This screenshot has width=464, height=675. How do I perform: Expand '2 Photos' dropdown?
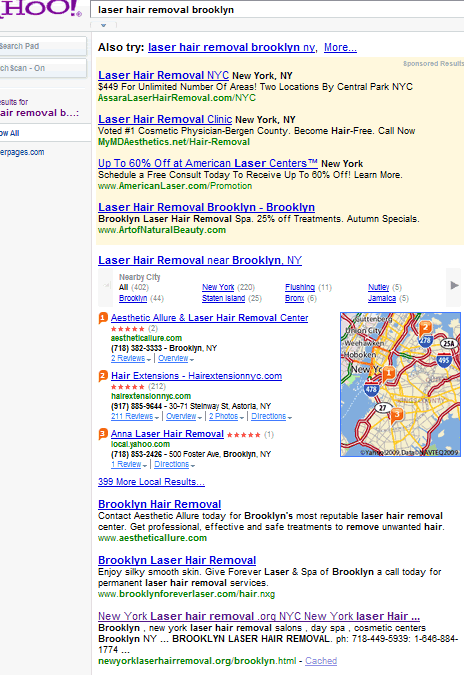point(226,416)
